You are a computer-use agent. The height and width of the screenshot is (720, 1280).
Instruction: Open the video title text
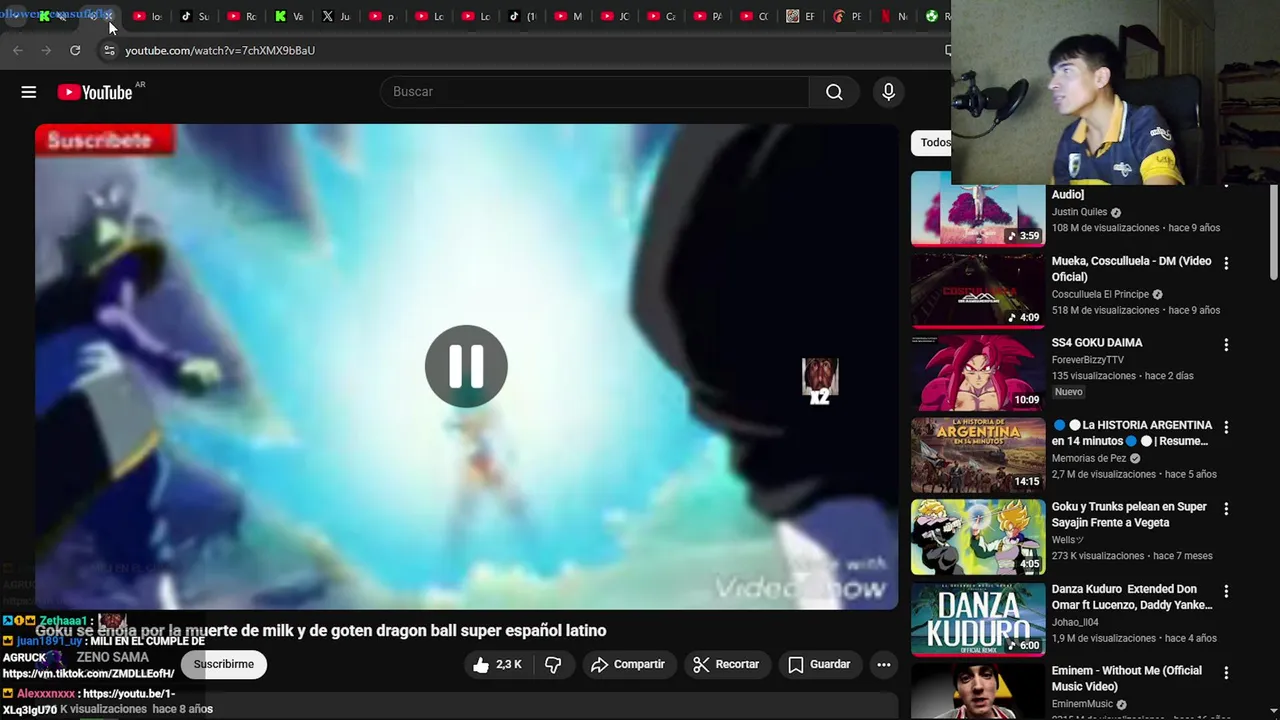tap(321, 630)
